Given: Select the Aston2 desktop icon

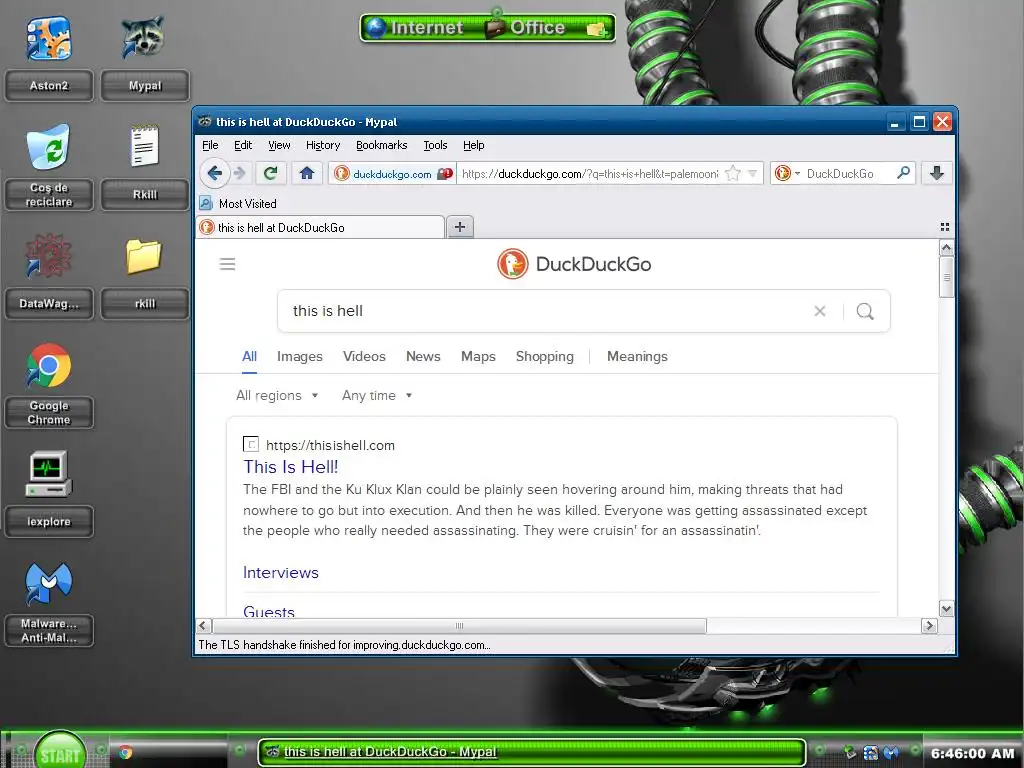Looking at the screenshot, I should point(49,59).
